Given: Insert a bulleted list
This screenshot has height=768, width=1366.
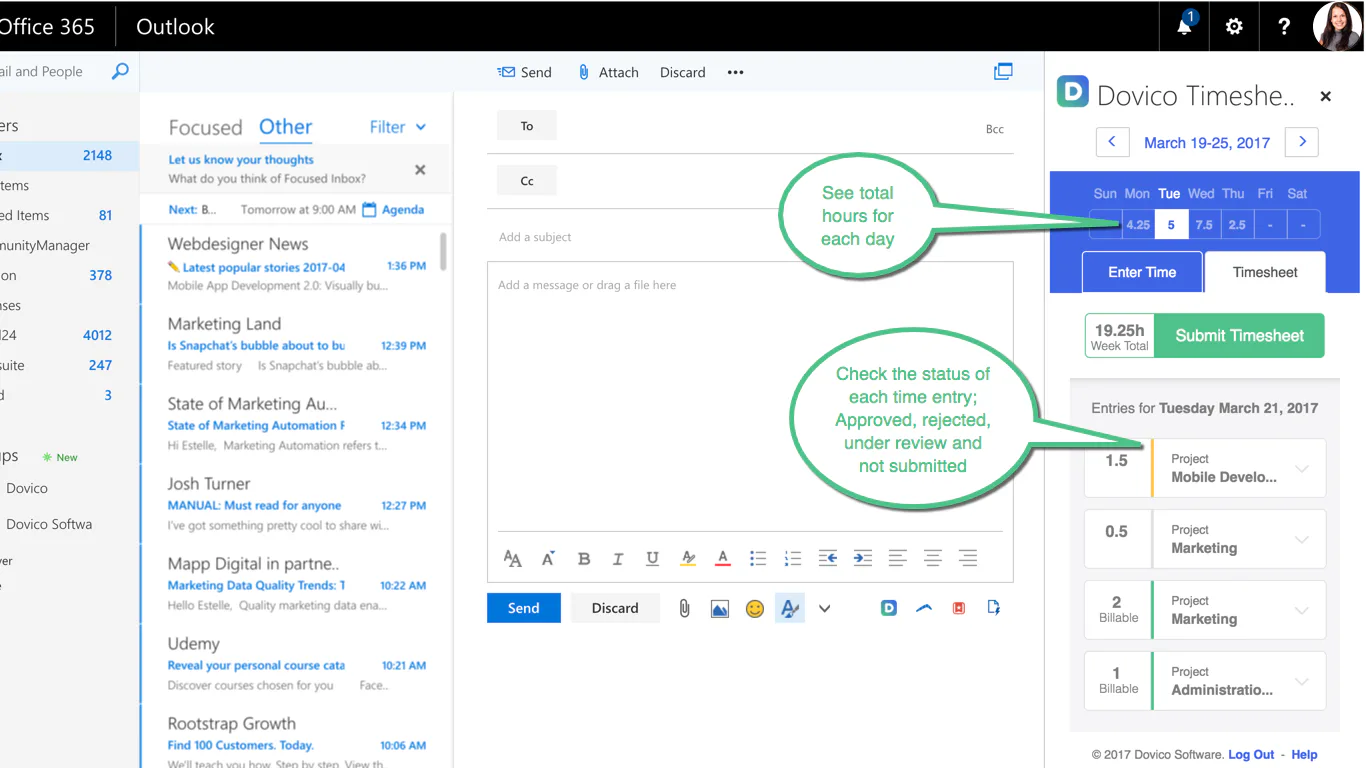Looking at the screenshot, I should click(758, 558).
